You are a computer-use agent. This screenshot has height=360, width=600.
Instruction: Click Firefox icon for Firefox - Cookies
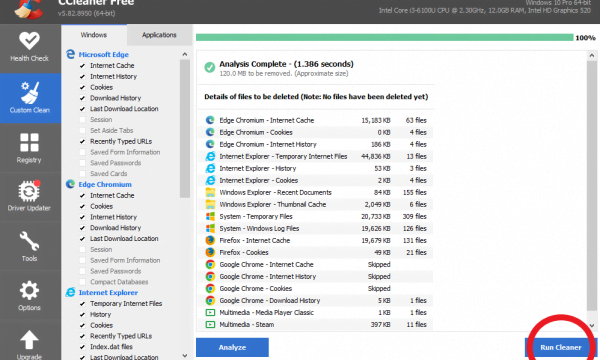(210, 252)
